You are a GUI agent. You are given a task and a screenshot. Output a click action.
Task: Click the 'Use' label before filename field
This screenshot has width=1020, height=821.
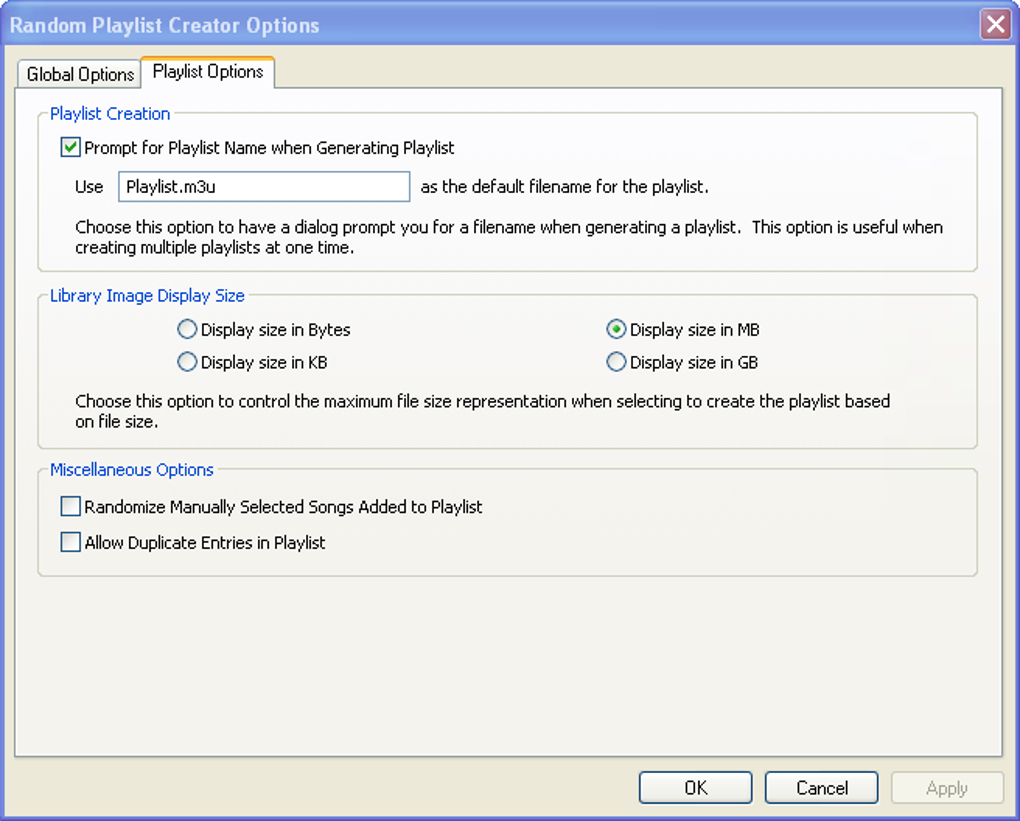click(89, 187)
